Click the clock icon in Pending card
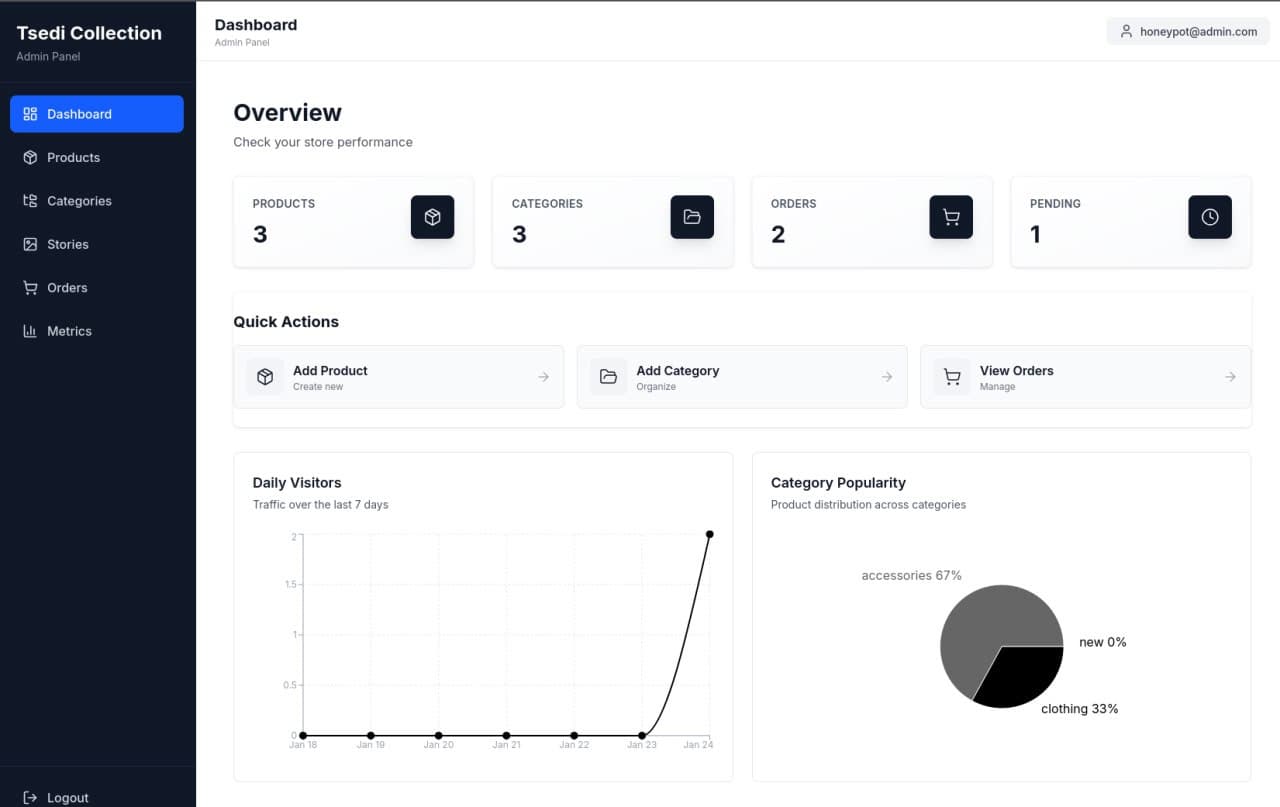 click(1209, 217)
